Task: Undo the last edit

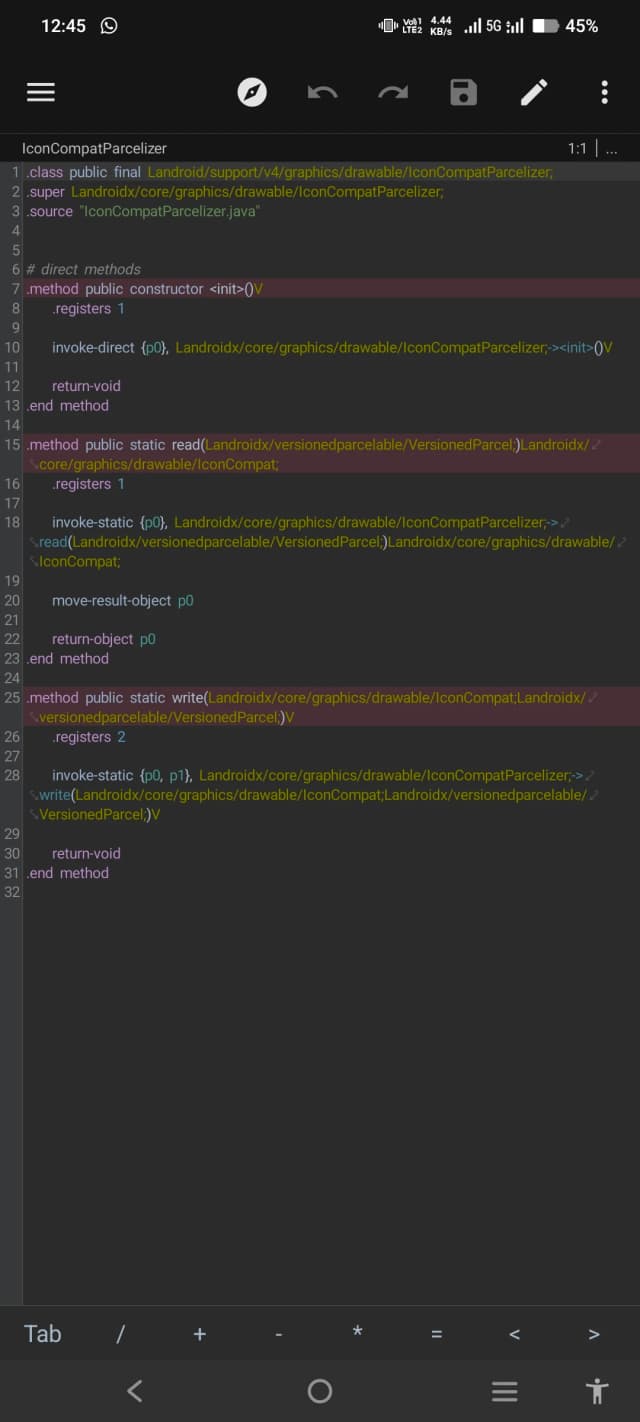Action: [x=322, y=93]
